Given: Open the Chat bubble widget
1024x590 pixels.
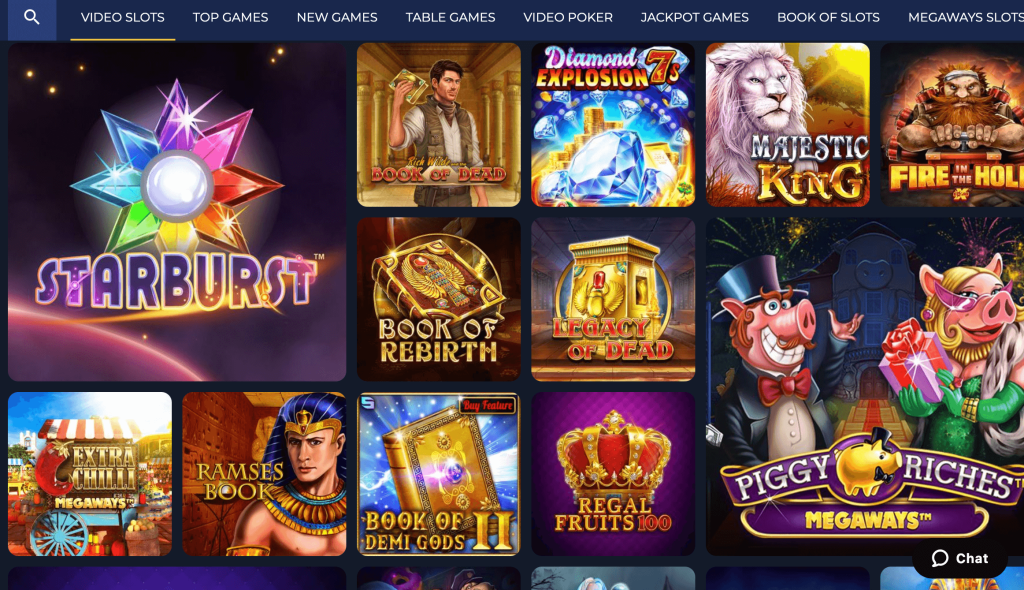Looking at the screenshot, I should click(x=959, y=559).
